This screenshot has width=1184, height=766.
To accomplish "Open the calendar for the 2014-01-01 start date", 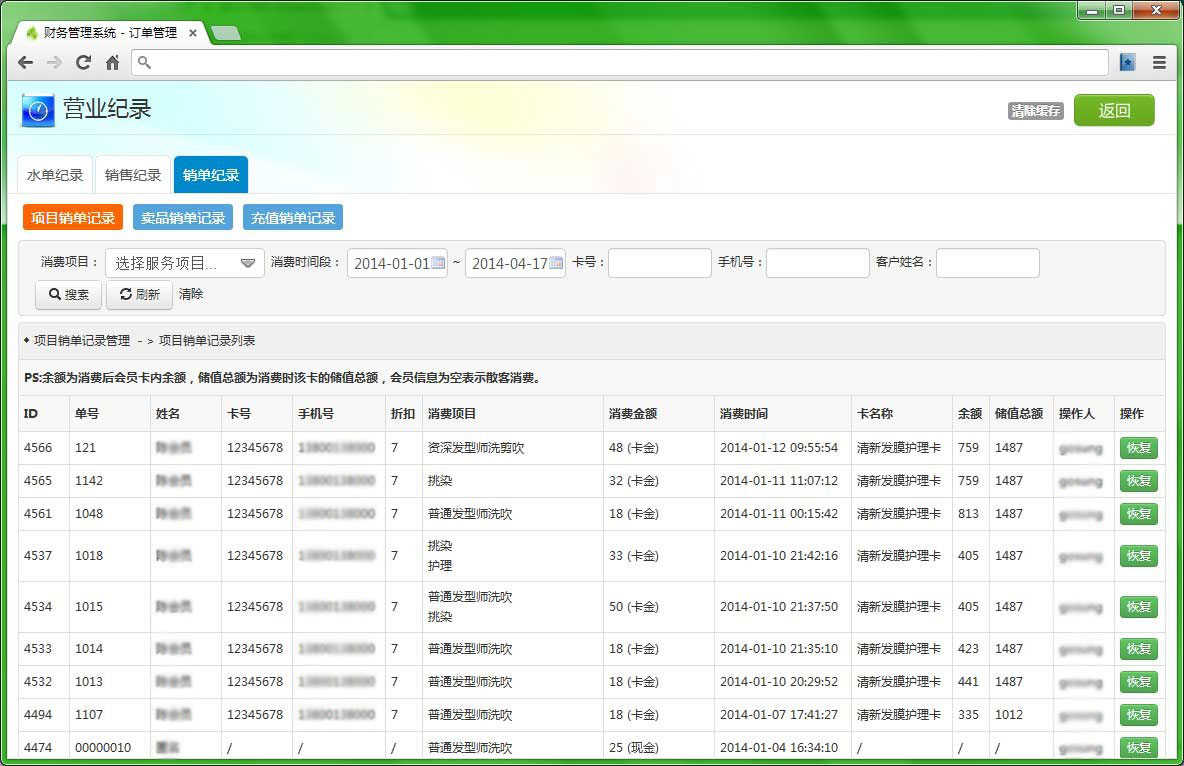I will coord(438,263).
